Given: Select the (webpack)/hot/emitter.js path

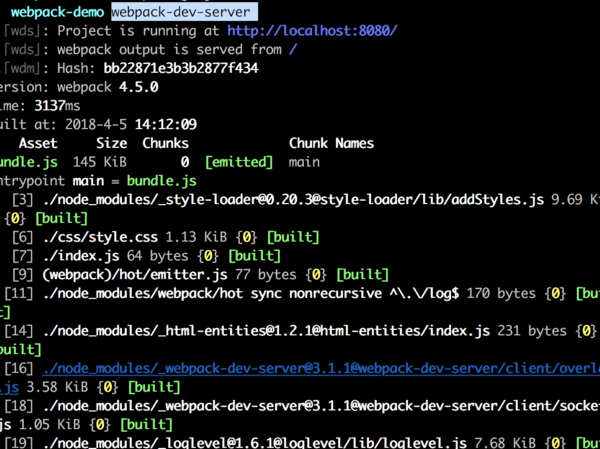Looking at the screenshot, I should coord(135,274).
